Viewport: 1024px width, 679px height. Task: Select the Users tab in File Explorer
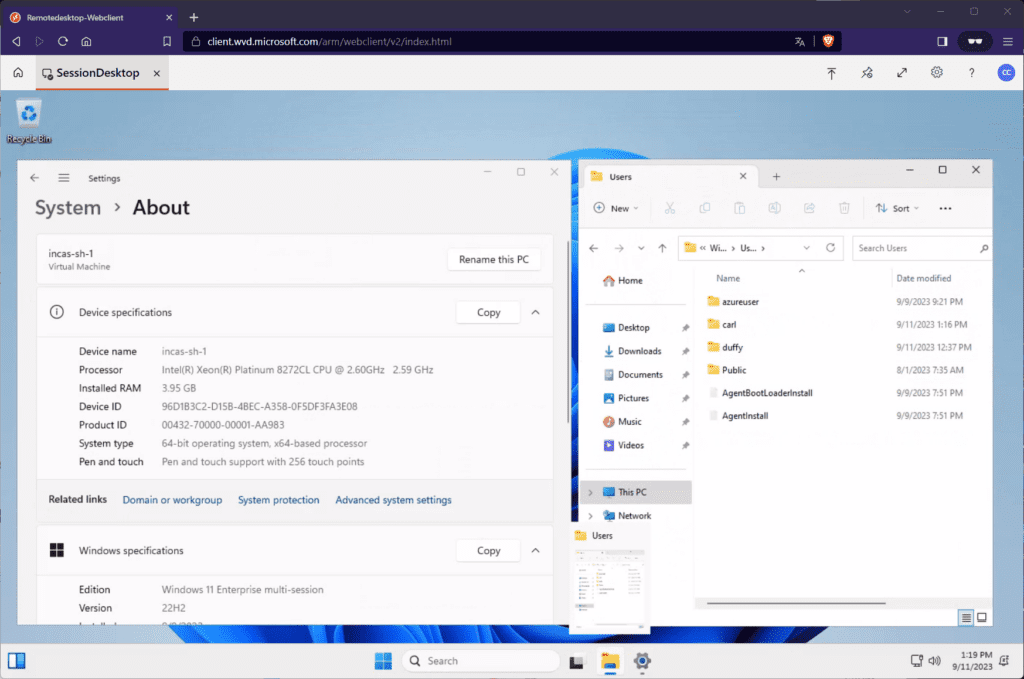pyautogui.click(x=669, y=176)
